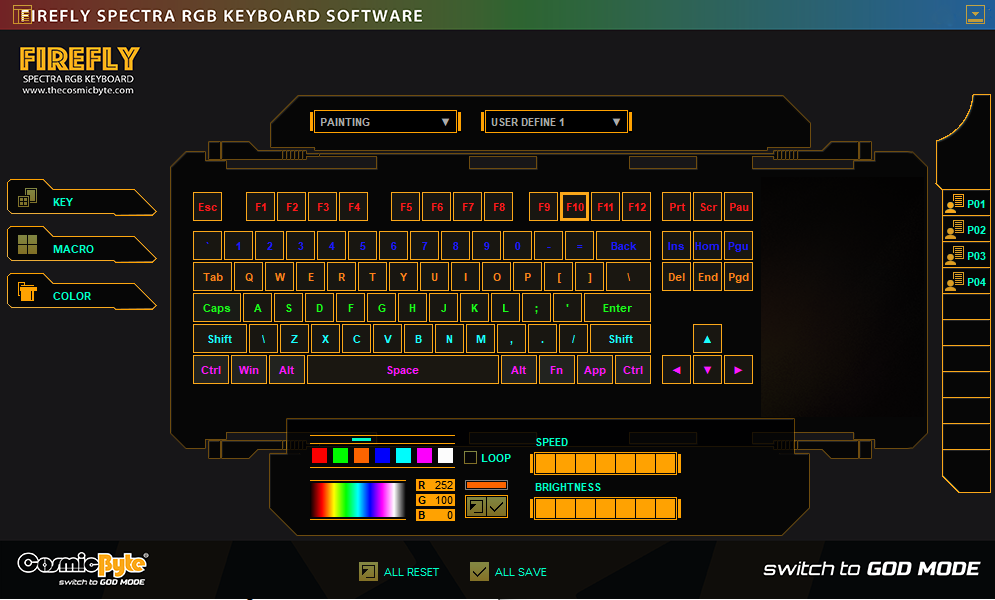The height and width of the screenshot is (600, 995).
Task: Open the PAINTING lighting mode dropdown
Action: (x=385, y=122)
